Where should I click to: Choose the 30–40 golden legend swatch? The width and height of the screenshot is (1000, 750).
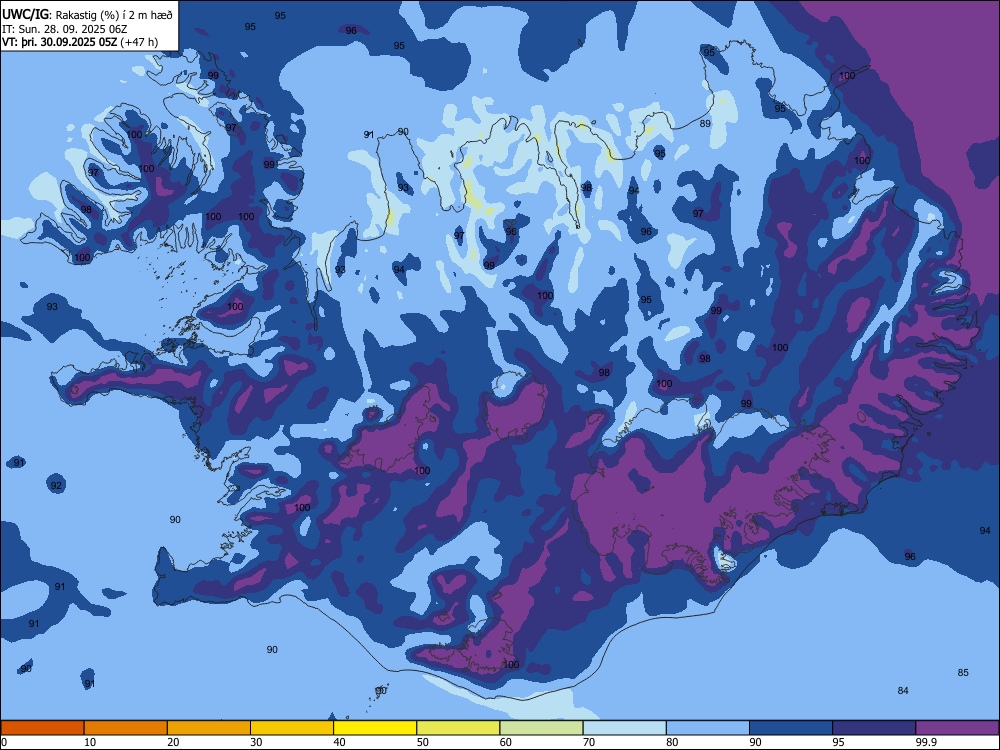point(292,728)
